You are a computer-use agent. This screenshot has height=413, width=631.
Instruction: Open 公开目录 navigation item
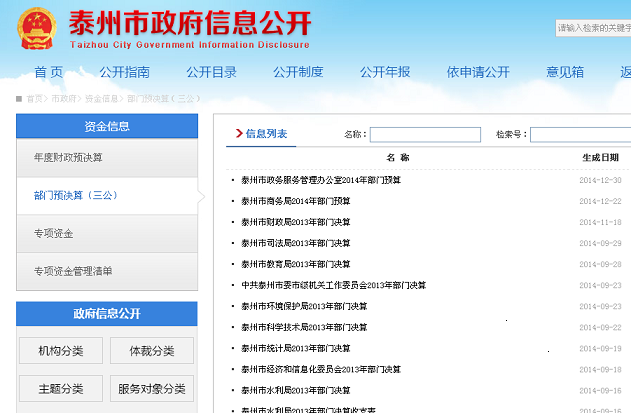pyautogui.click(x=211, y=72)
